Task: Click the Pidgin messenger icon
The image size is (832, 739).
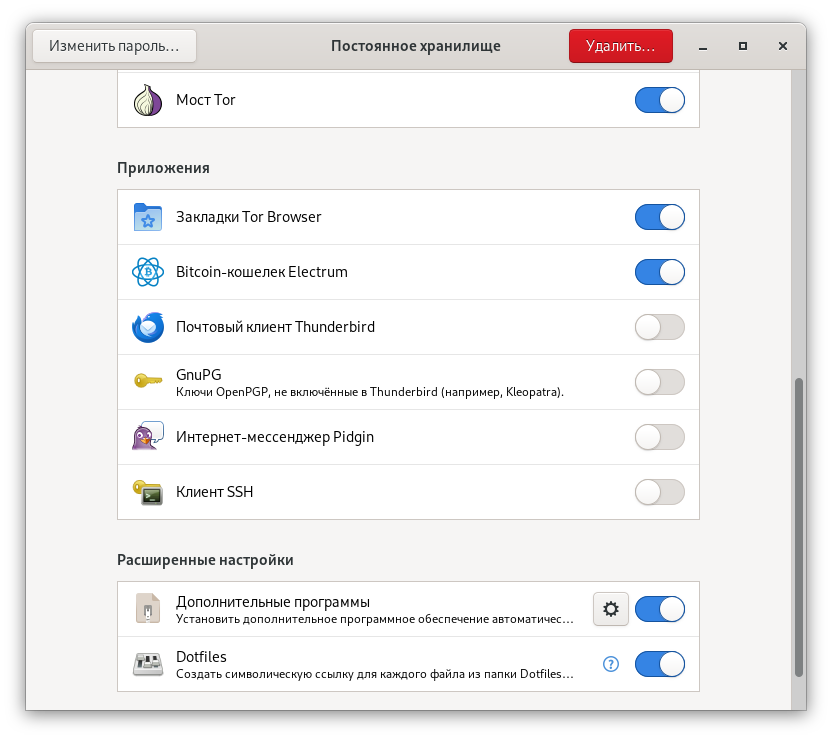Action: (148, 437)
